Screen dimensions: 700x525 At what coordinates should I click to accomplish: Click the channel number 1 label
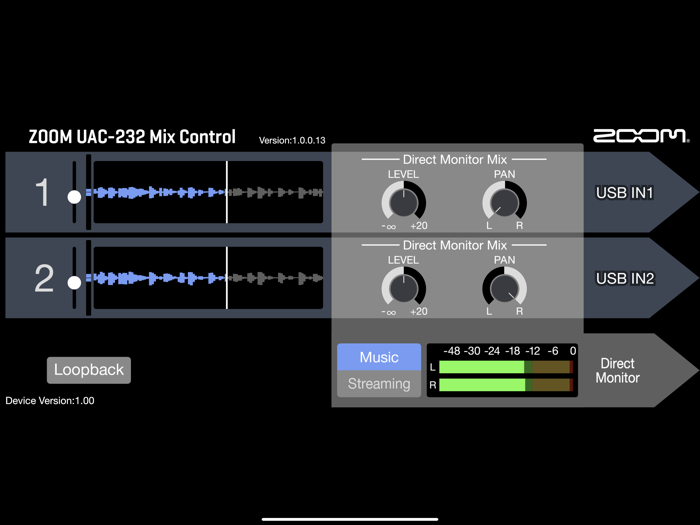click(x=42, y=192)
